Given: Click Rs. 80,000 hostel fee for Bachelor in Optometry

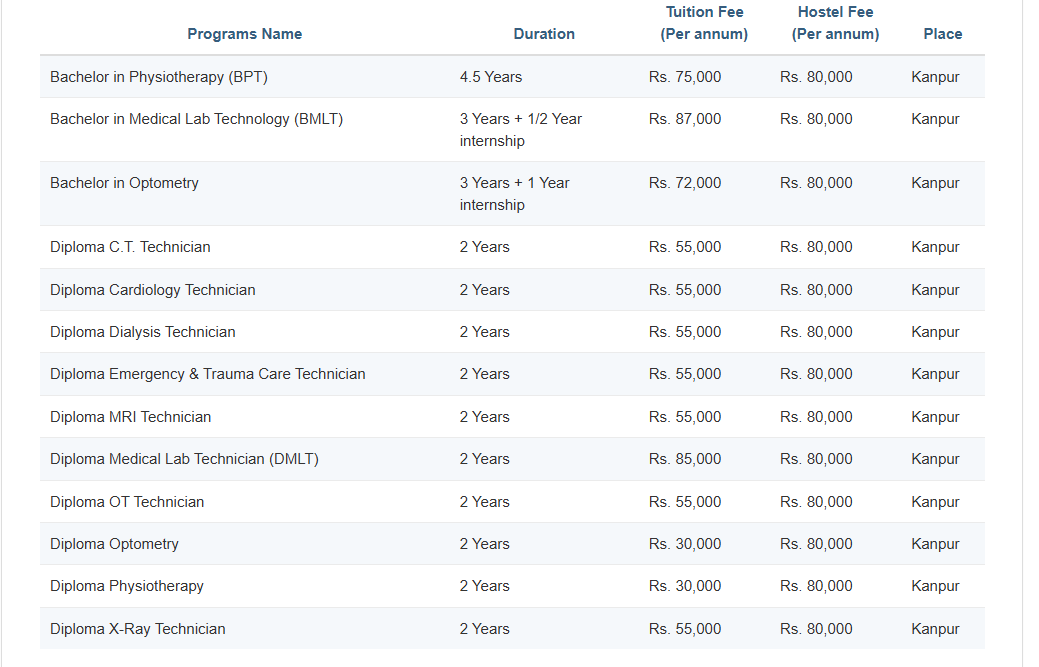Looking at the screenshot, I should [x=816, y=183].
